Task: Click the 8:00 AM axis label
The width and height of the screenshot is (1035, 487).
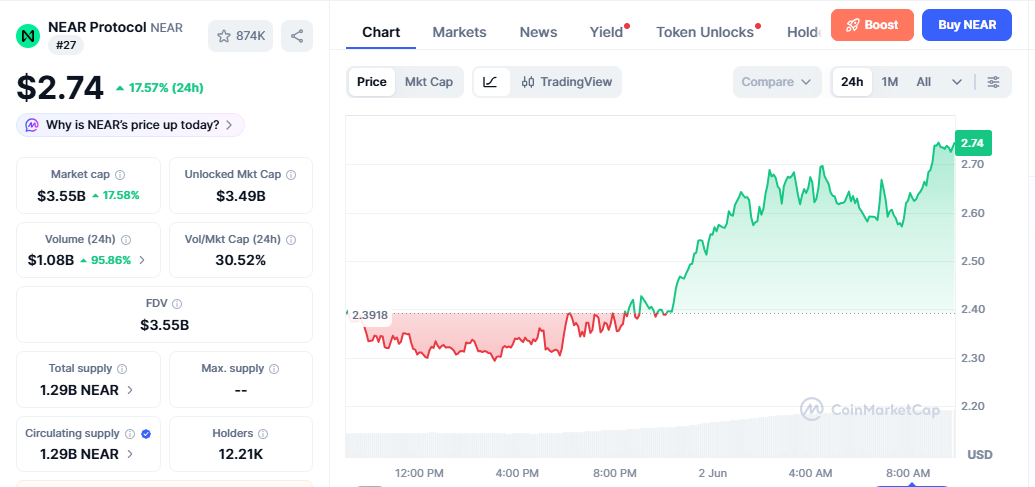Action: click(x=907, y=473)
